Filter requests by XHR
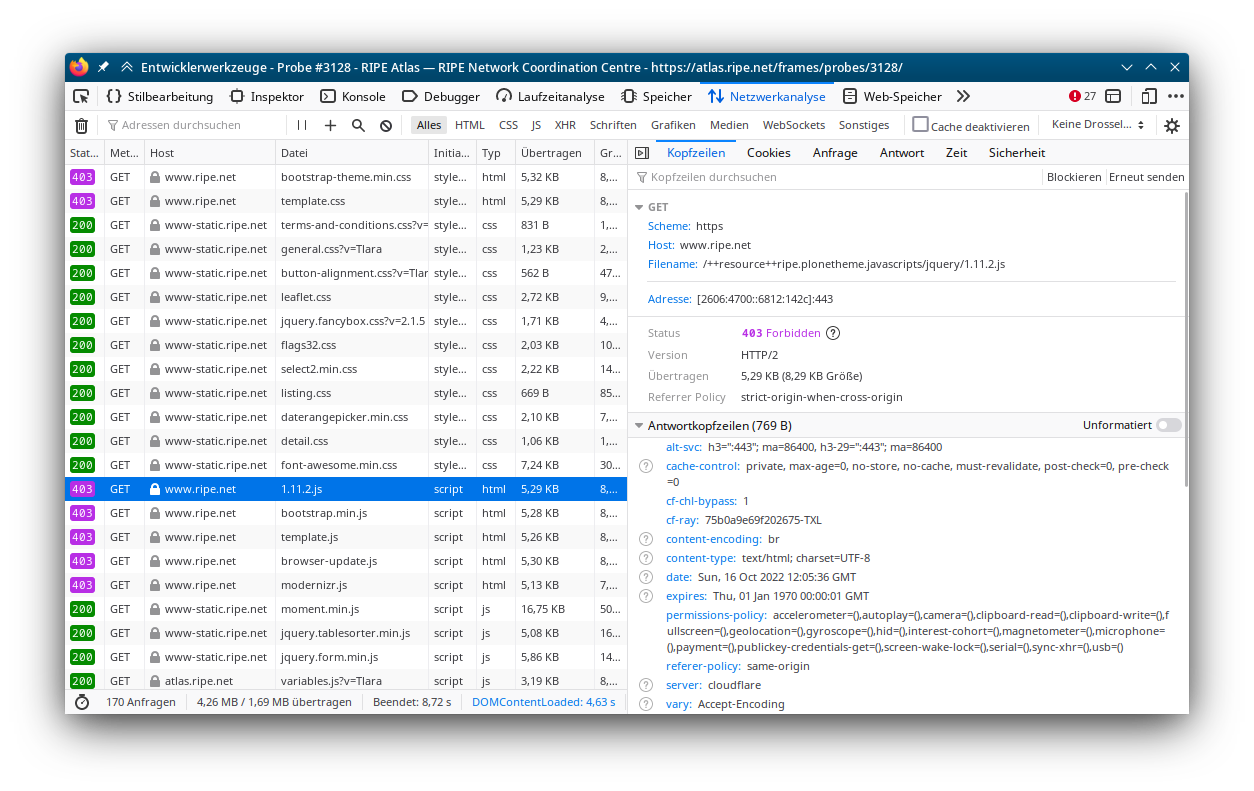Image resolution: width=1254 pixels, height=791 pixels. pyautogui.click(x=566, y=126)
